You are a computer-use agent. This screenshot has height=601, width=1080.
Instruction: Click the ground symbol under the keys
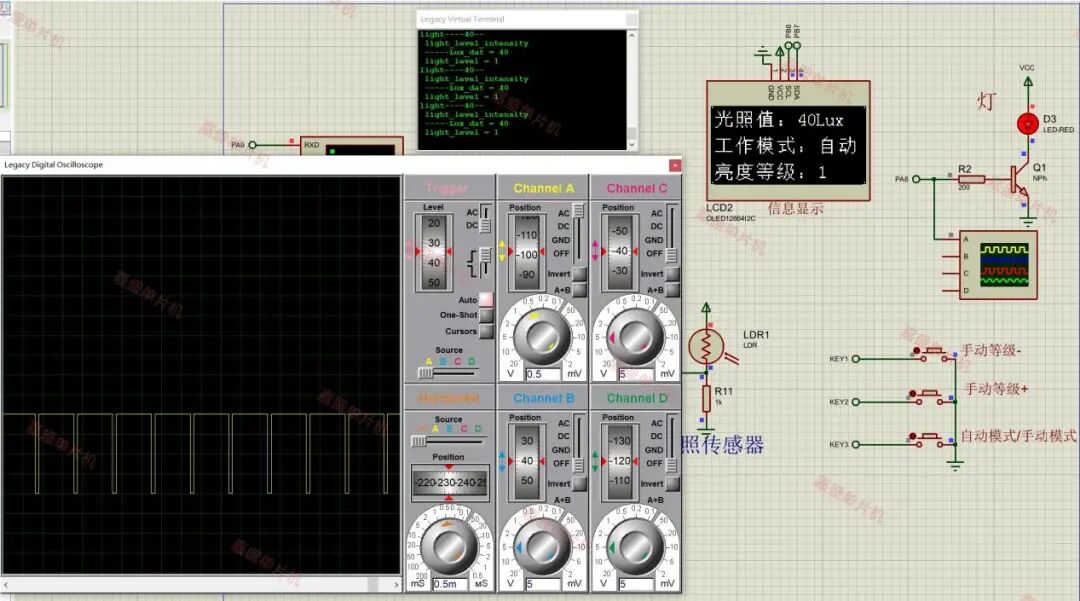coord(955,467)
